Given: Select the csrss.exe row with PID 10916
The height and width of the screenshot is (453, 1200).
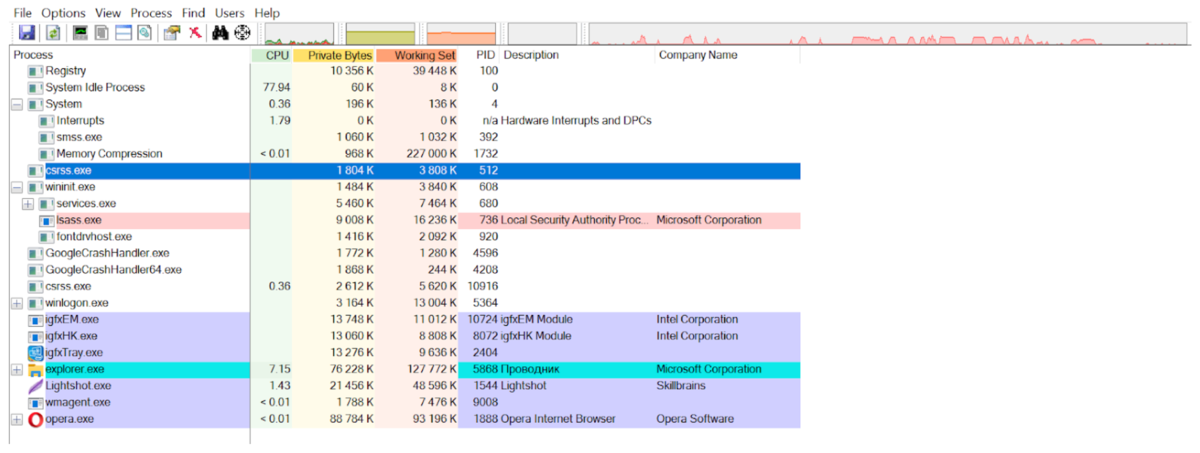Looking at the screenshot, I should [x=405, y=286].
